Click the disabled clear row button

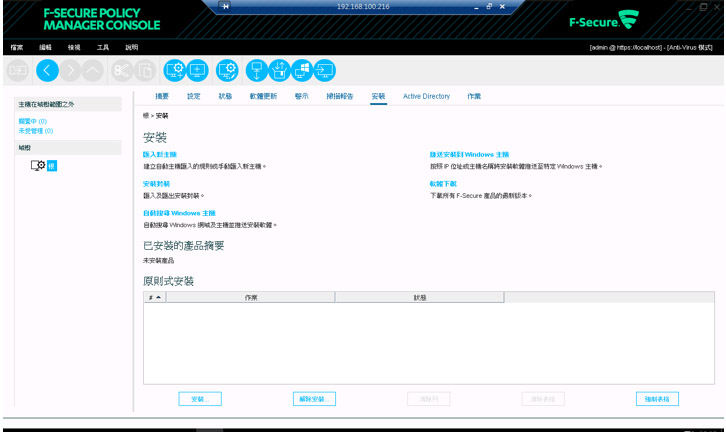429,399
